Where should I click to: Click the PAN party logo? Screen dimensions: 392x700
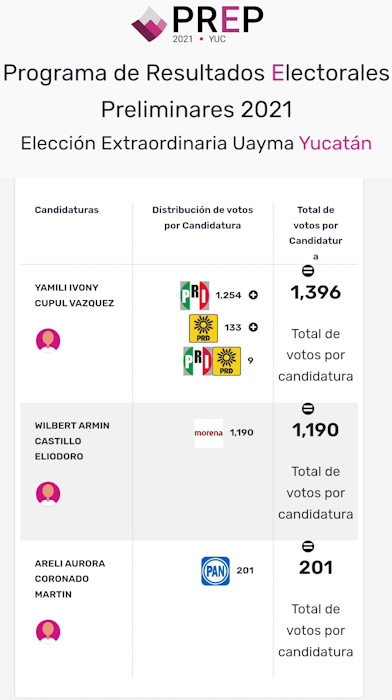tap(216, 571)
